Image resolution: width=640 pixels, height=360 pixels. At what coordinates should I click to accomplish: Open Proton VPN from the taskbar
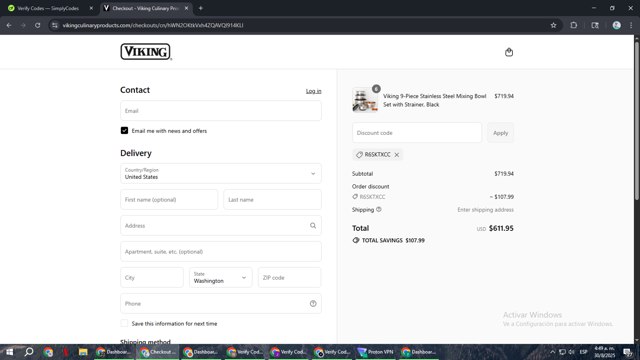coord(375,352)
